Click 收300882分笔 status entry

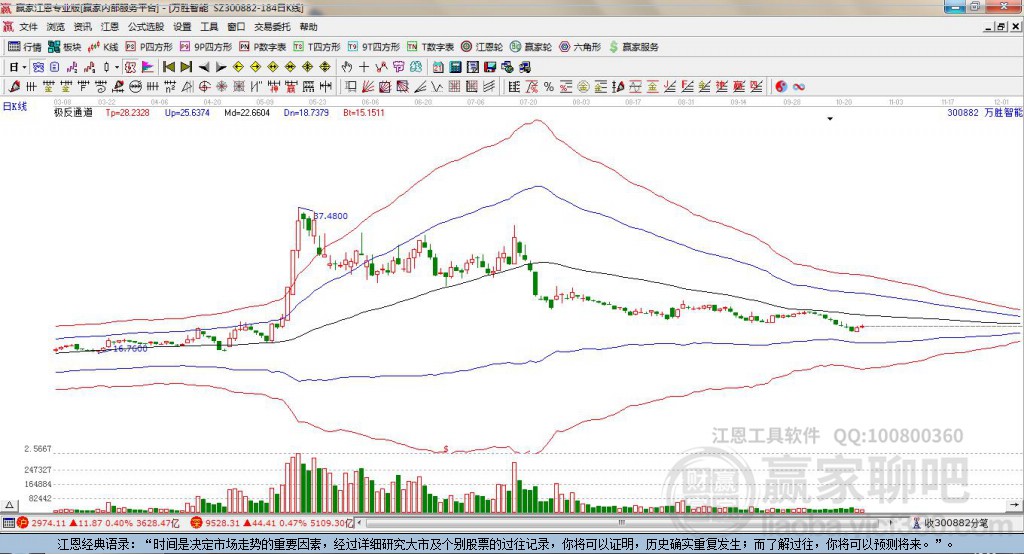[x=951, y=523]
